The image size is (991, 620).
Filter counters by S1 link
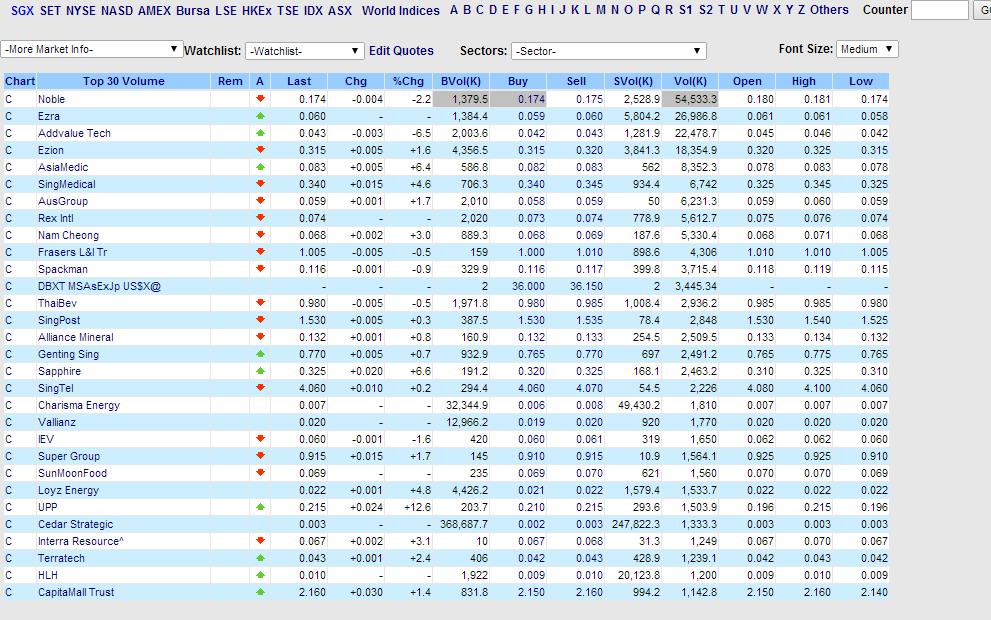686,10
